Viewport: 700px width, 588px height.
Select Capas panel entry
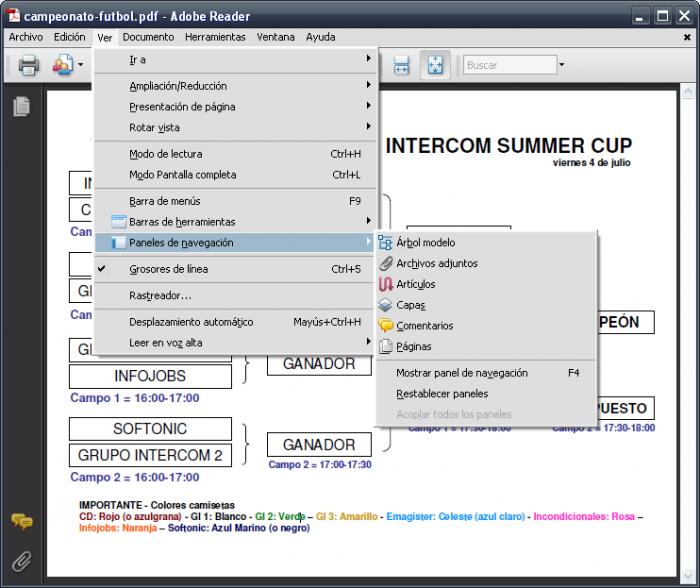tap(486, 305)
